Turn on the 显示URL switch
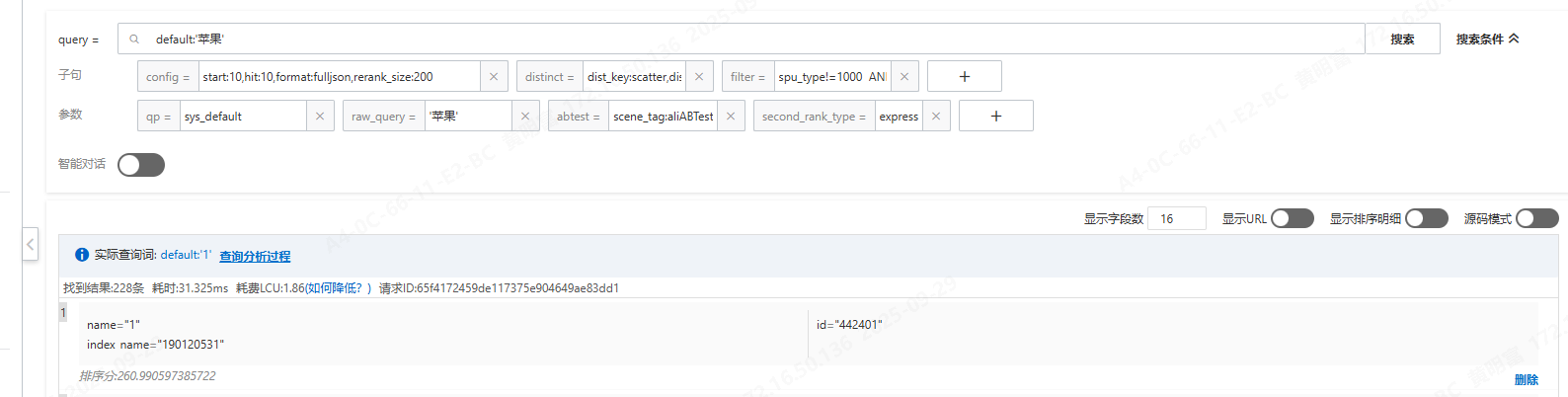Viewport: 1568px width, 397px height. click(x=1292, y=218)
